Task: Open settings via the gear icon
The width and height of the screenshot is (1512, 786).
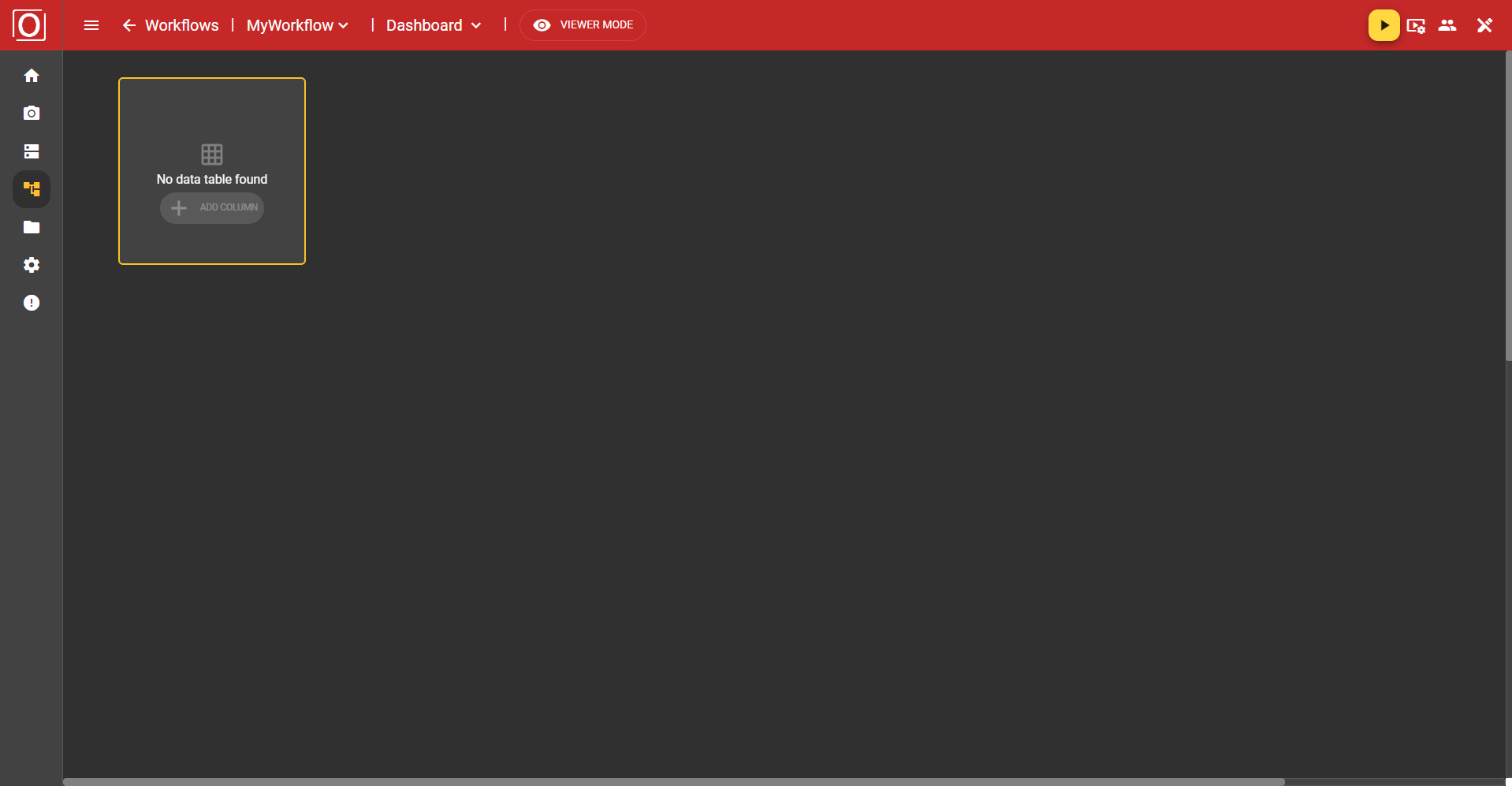Action: coord(32,265)
